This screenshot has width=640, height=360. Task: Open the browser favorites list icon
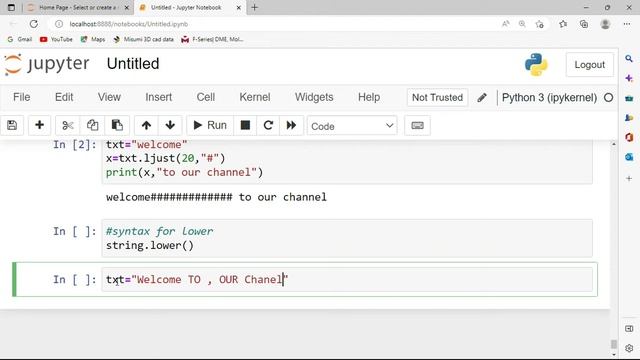(x=563, y=24)
